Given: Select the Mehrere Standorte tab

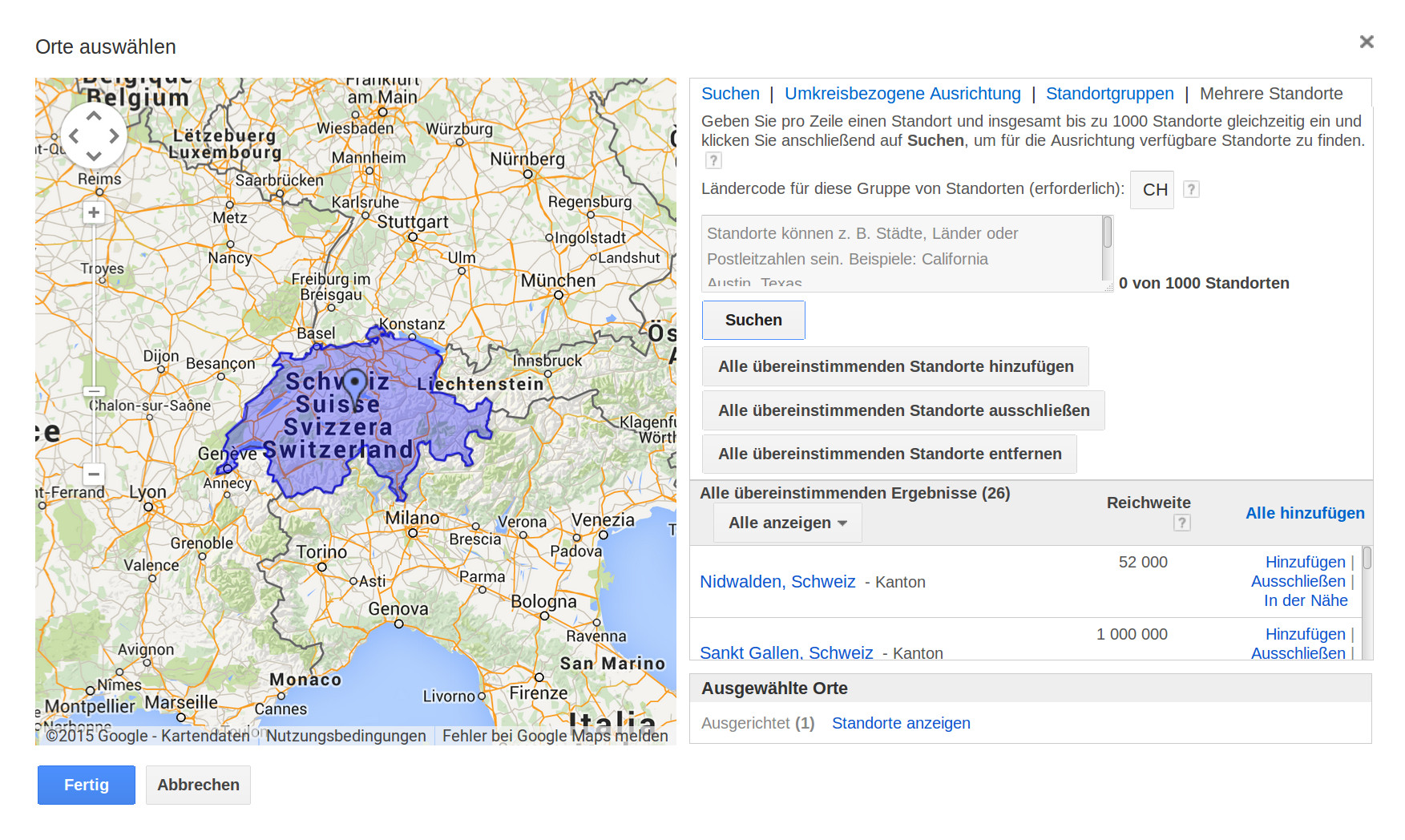Looking at the screenshot, I should 1271,94.
